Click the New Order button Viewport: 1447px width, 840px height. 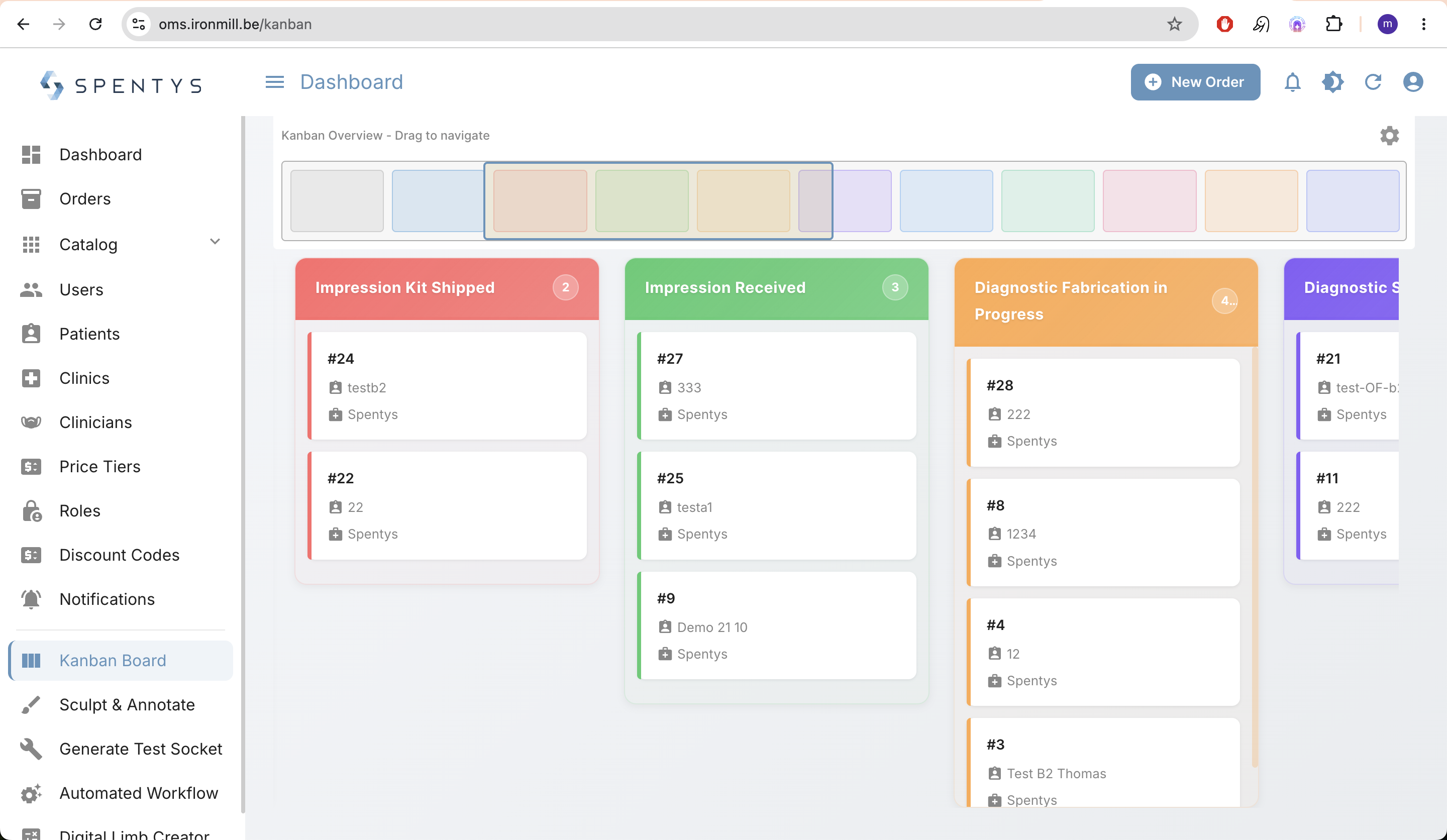1195,82
